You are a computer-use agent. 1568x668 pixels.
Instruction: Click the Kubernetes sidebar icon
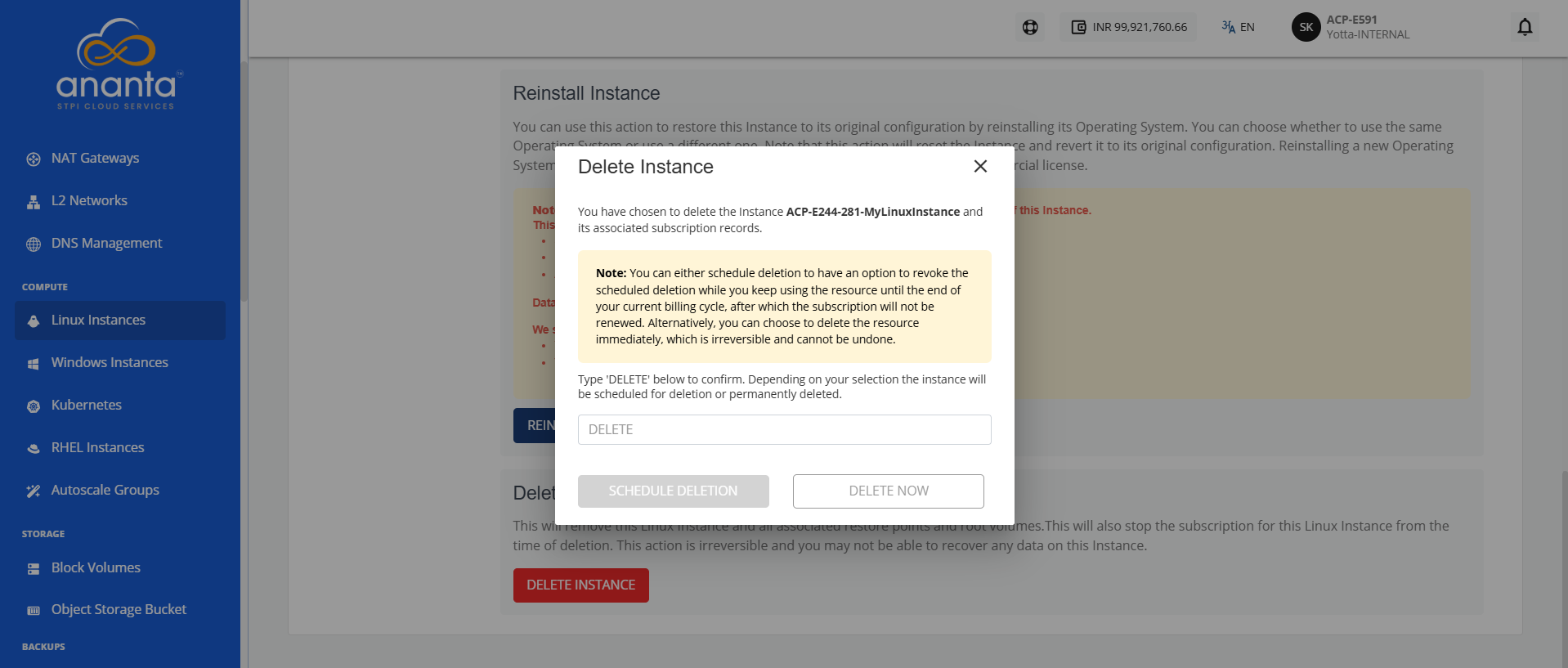click(x=34, y=406)
